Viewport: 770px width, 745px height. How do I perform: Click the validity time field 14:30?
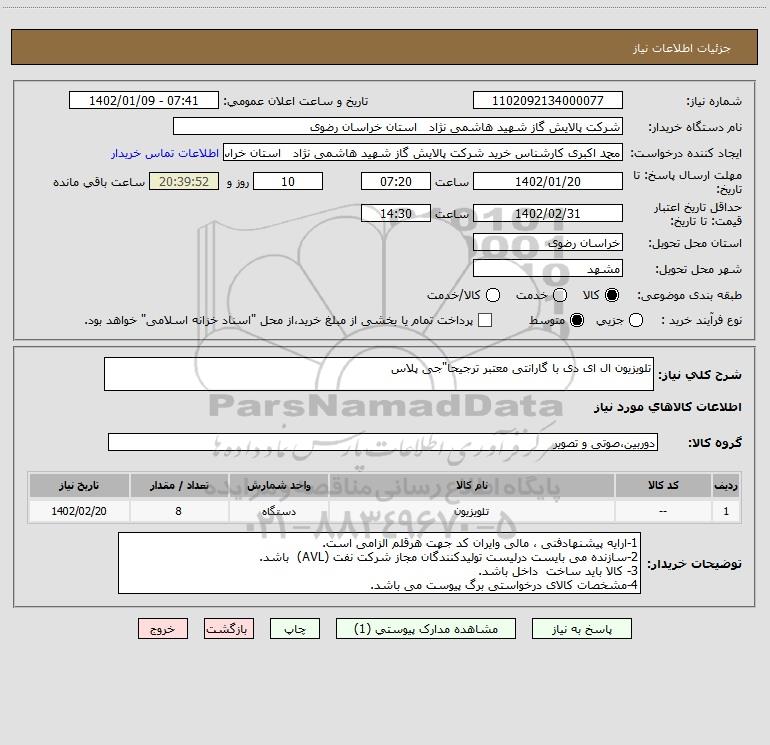coord(396,214)
